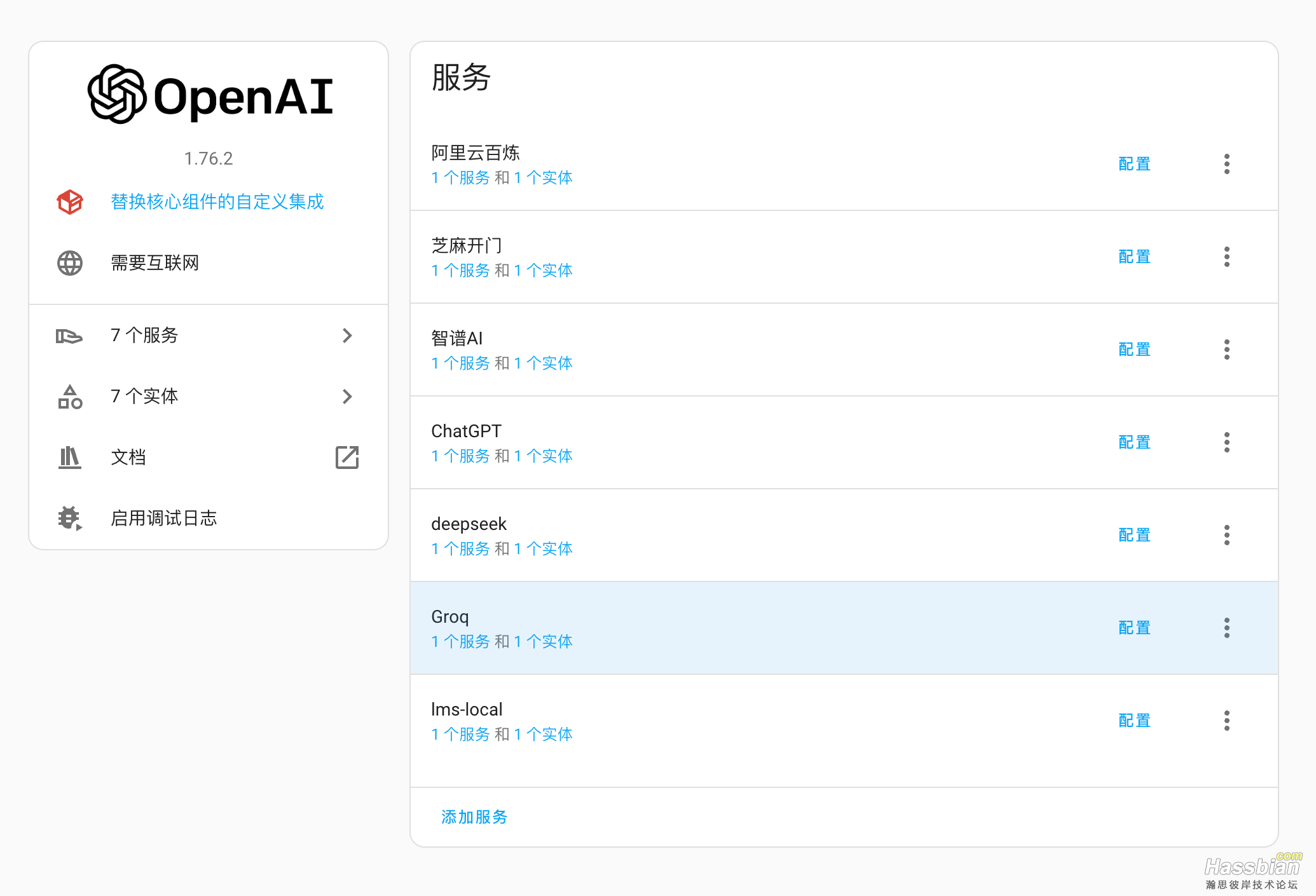1316x896 pixels.
Task: Click 配置 for 阿里云百炼
Action: click(1135, 164)
